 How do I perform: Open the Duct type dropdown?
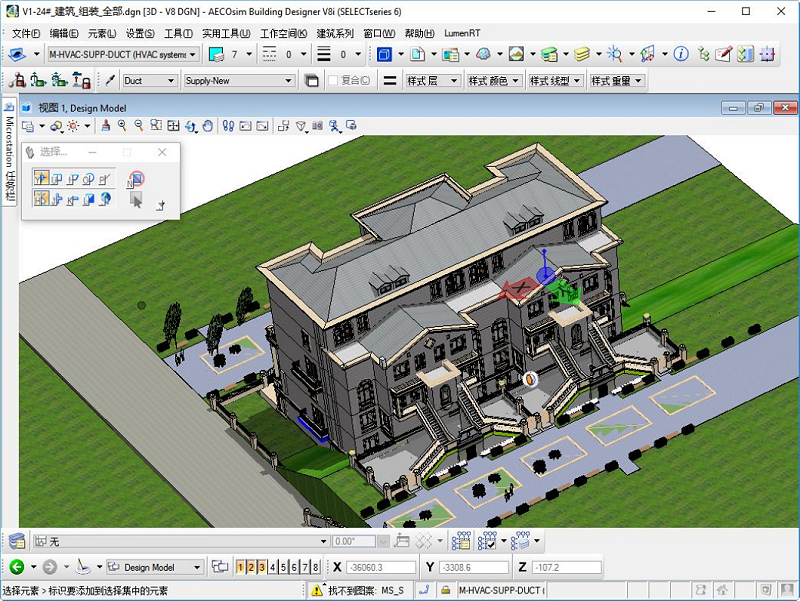tap(149, 81)
